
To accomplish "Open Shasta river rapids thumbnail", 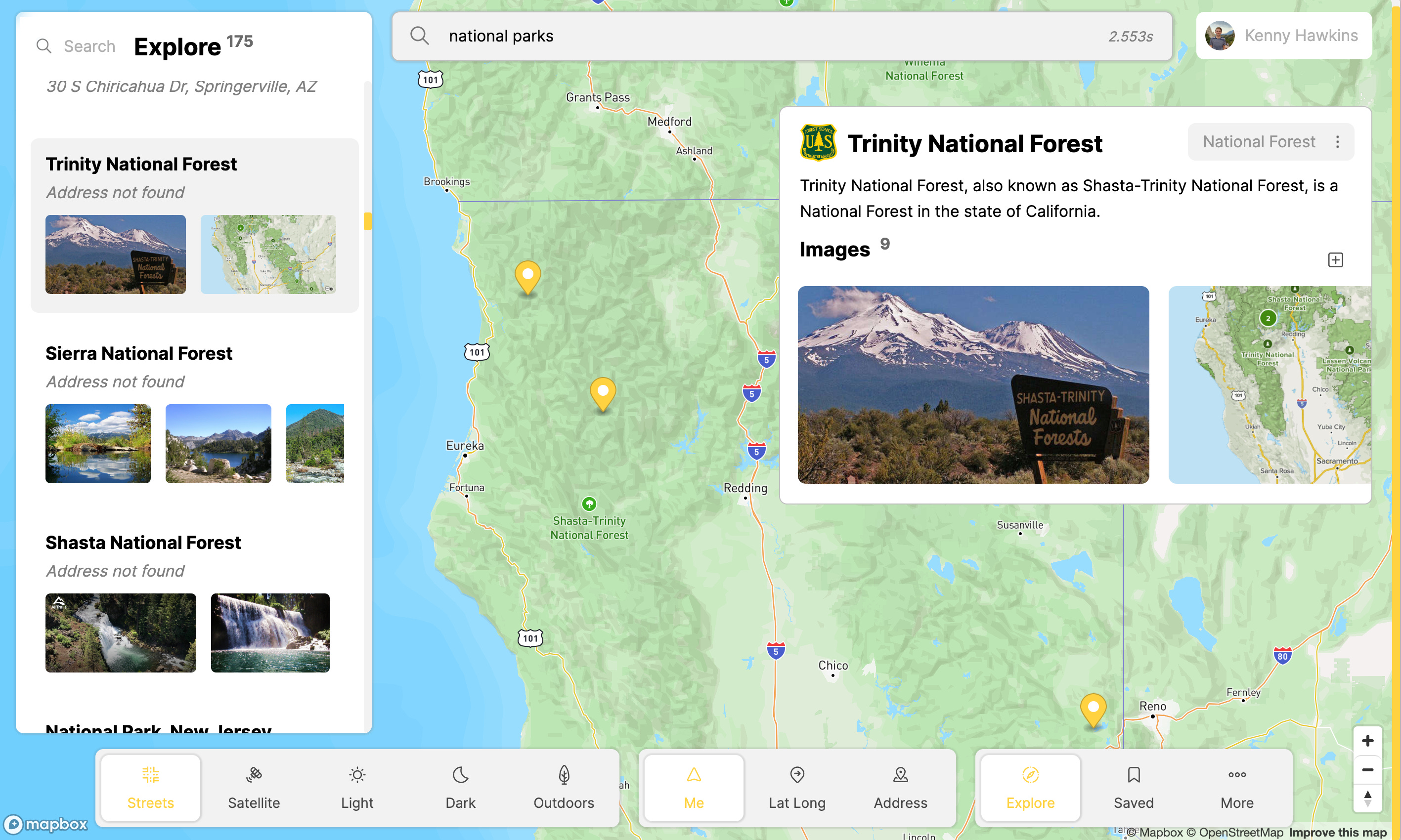I will (121, 633).
